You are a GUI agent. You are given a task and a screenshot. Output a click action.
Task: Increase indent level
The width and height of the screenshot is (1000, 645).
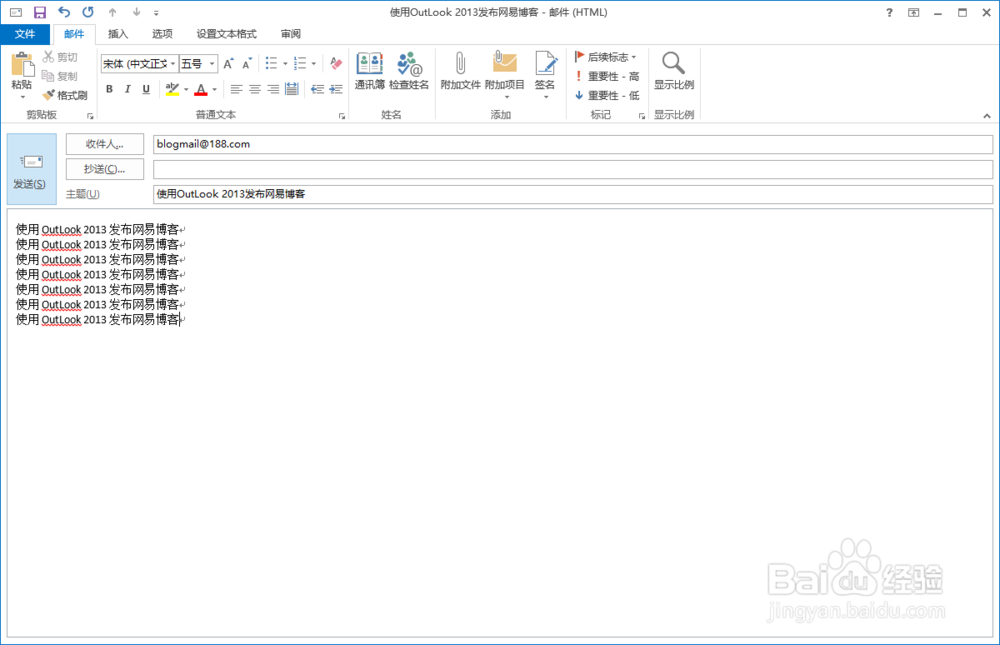click(336, 89)
